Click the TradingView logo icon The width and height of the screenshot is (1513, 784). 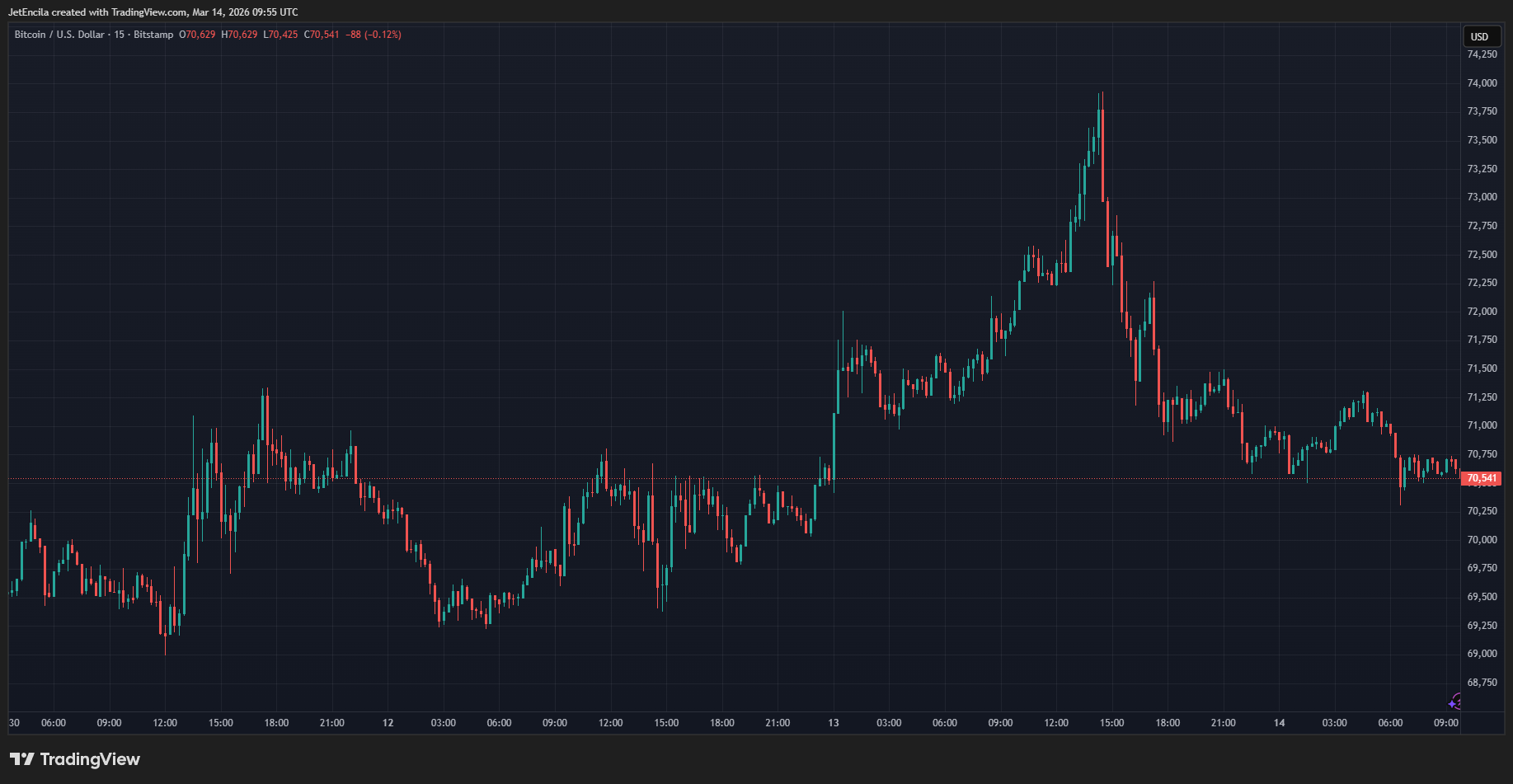pos(22,759)
